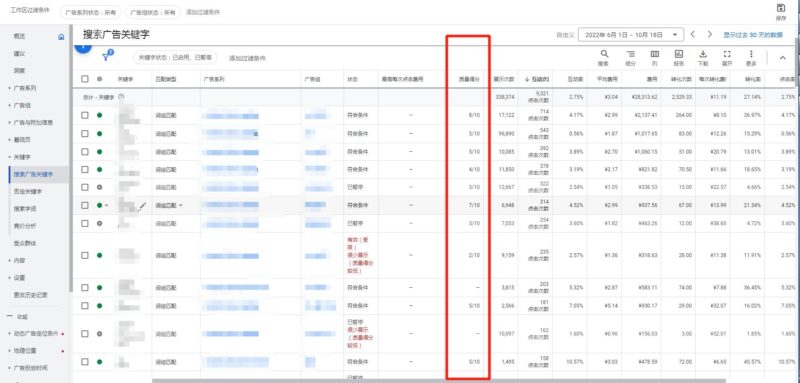Click the 下载 download icon

(703, 54)
